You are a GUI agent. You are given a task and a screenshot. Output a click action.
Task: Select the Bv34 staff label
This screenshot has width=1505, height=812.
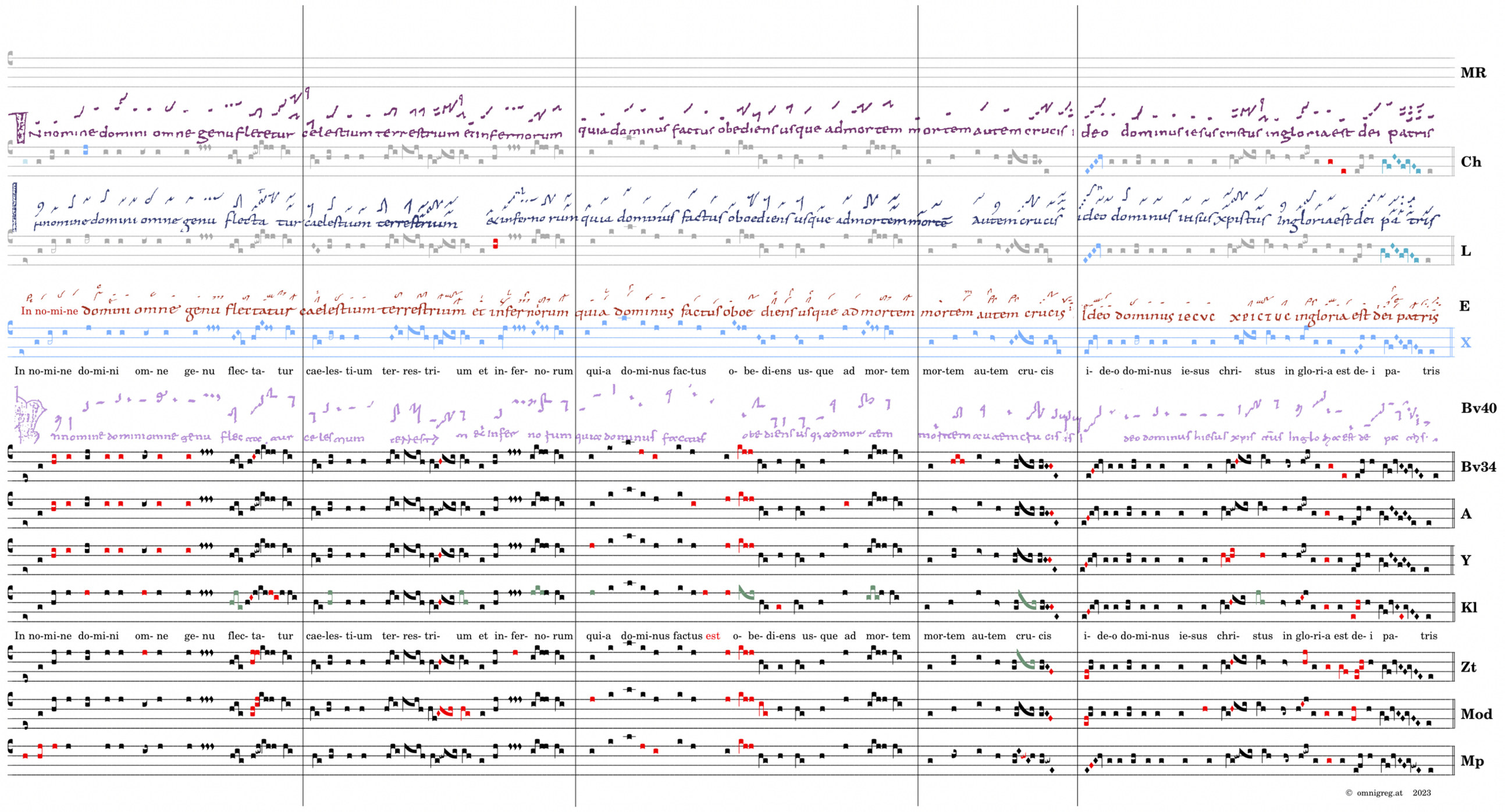(x=1478, y=466)
